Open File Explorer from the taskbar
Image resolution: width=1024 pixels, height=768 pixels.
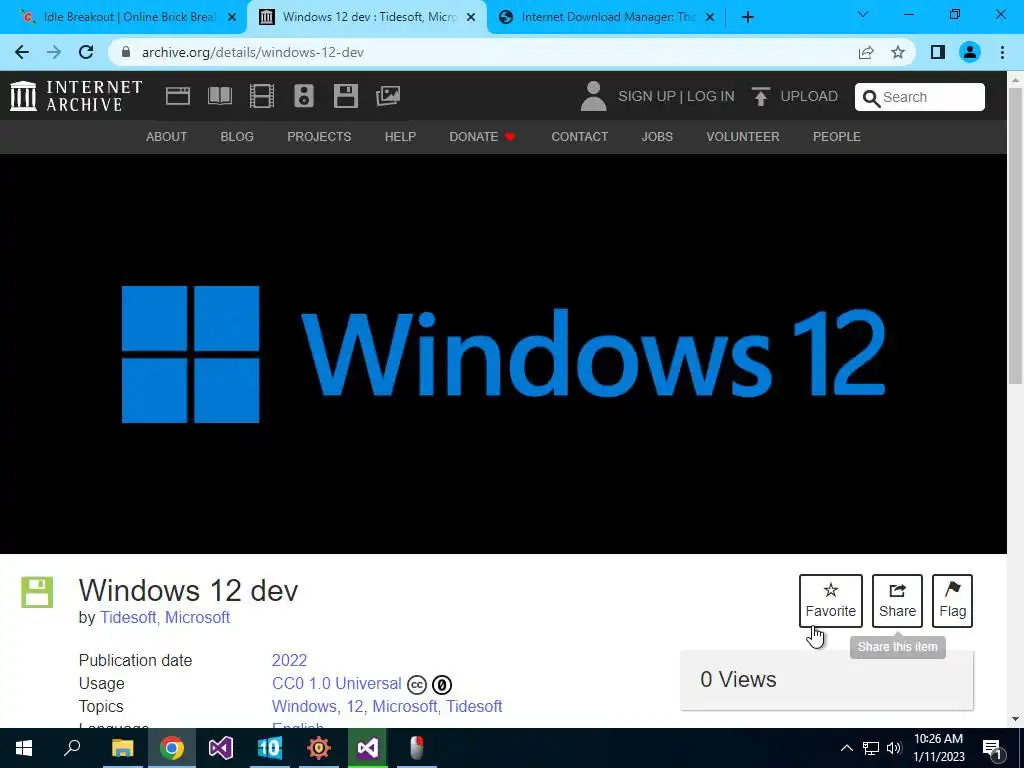(x=122, y=748)
